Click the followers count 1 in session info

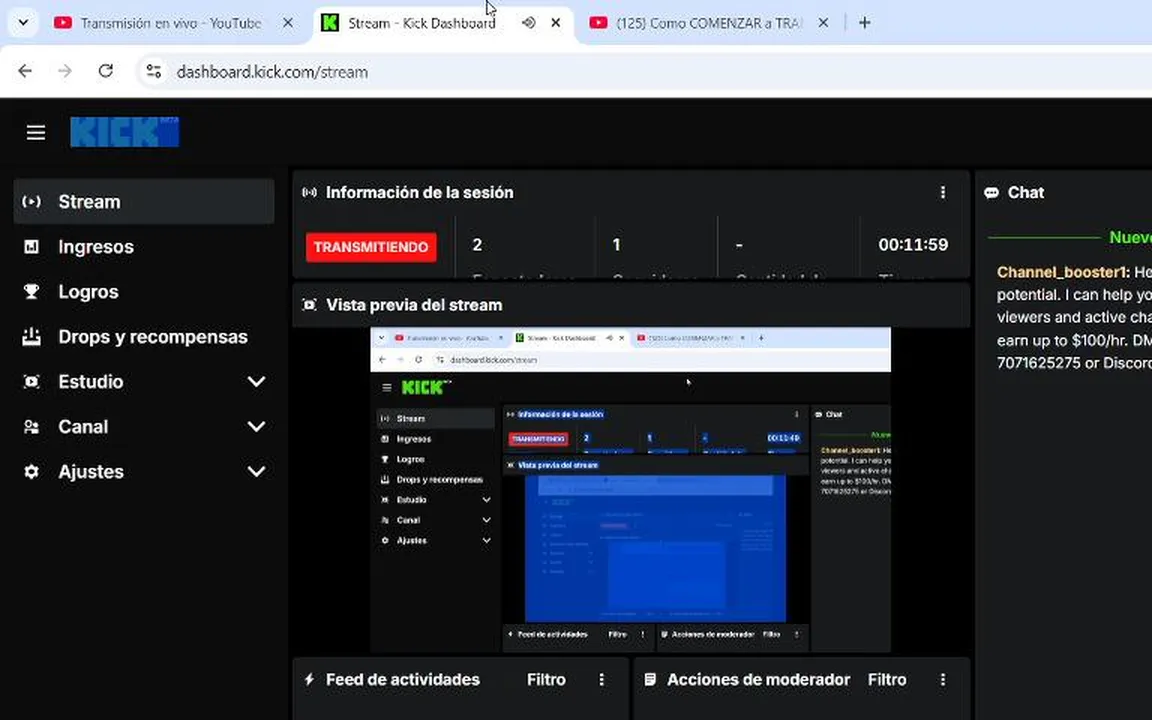[616, 245]
